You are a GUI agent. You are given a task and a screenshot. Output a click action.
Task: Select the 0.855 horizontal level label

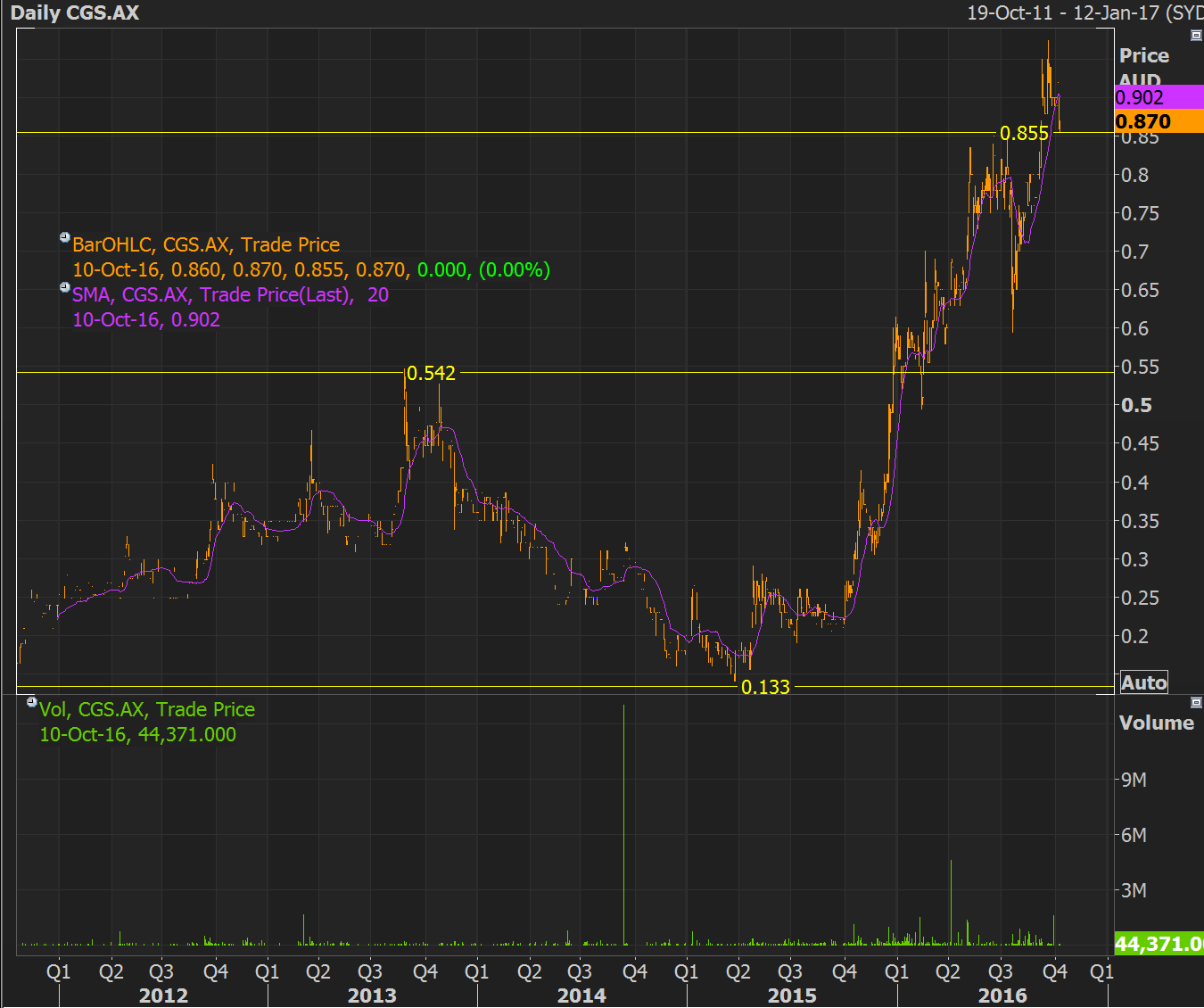click(1024, 134)
